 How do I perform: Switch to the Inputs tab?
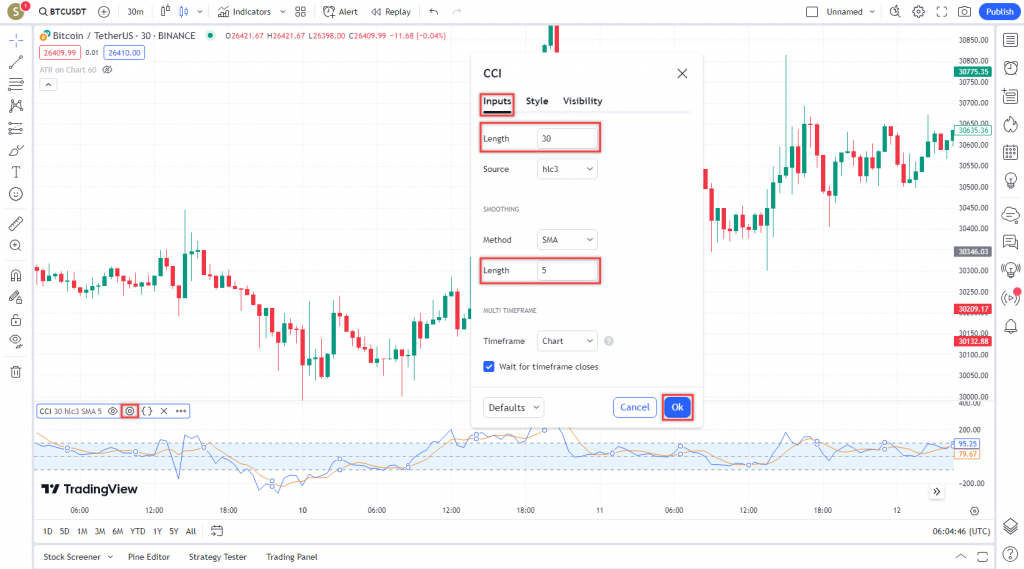[x=497, y=101]
